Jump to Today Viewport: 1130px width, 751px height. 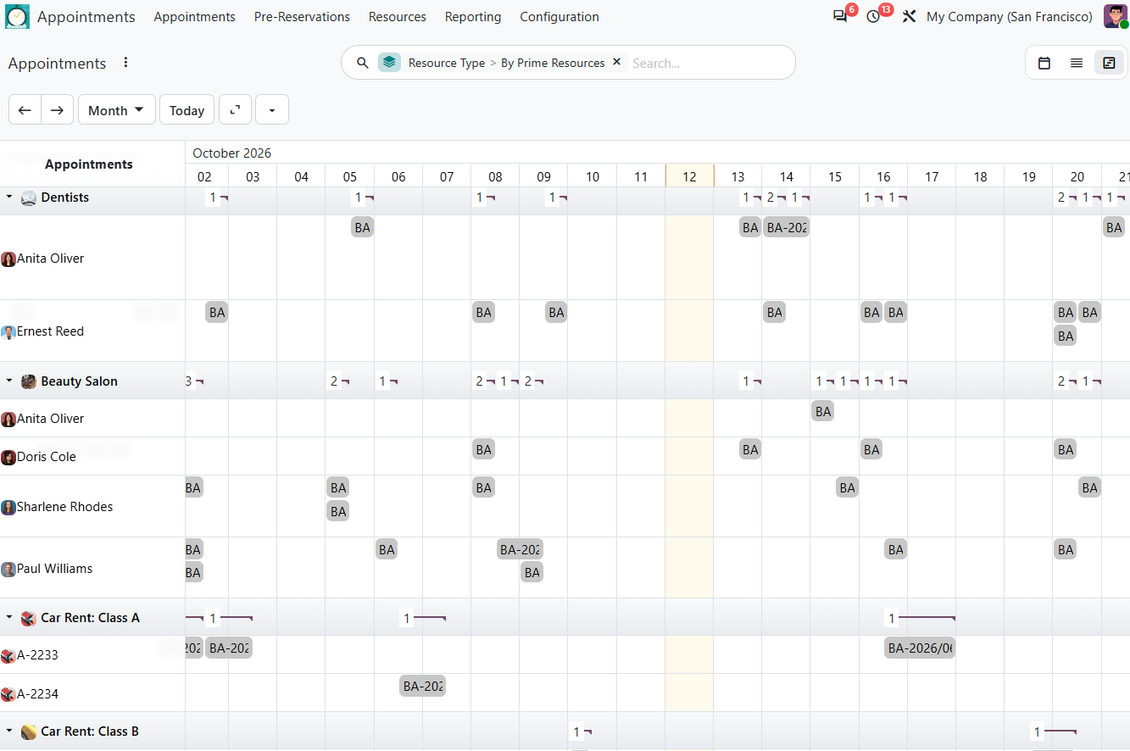[187, 110]
